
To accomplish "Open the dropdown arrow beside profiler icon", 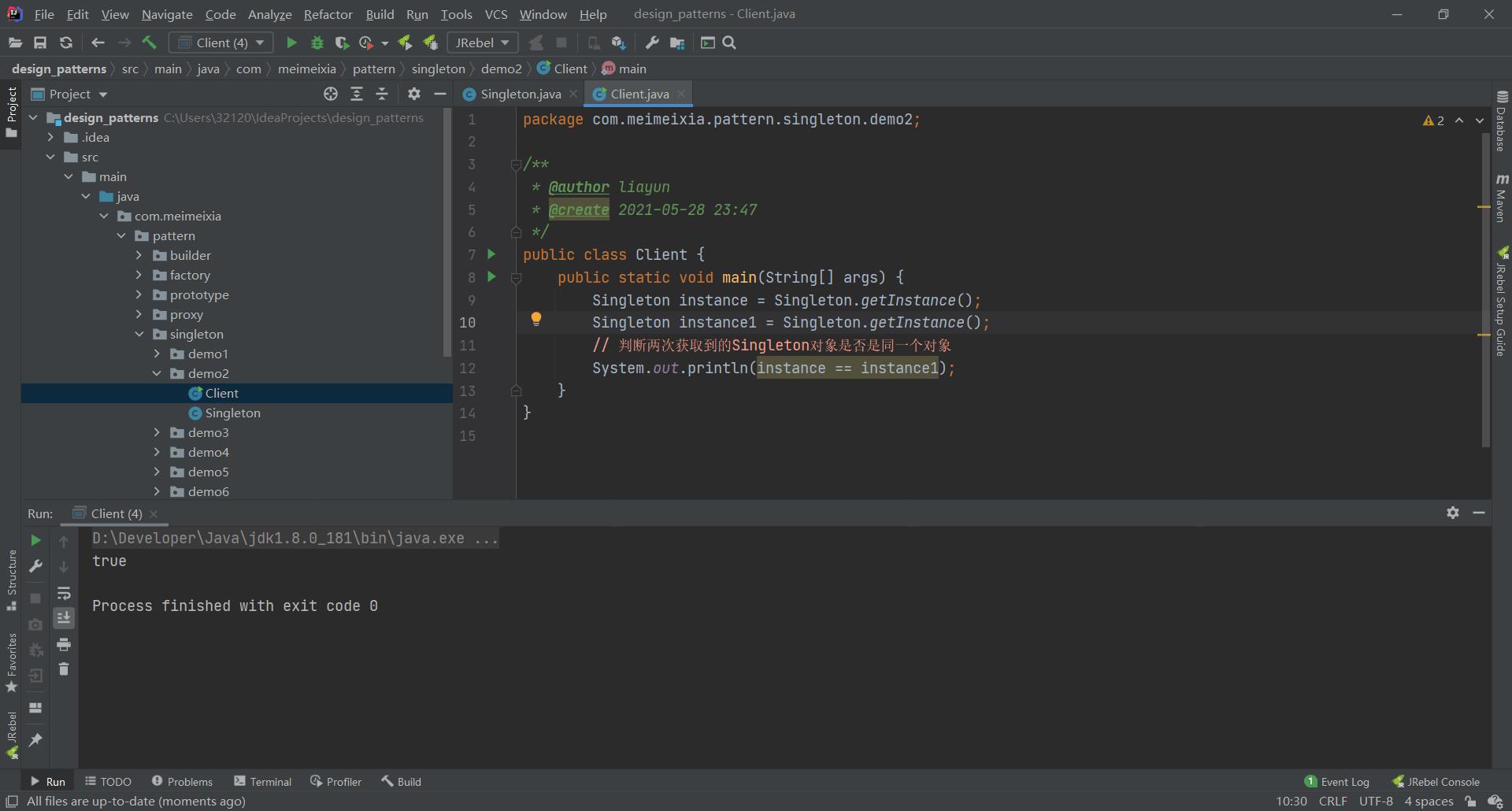I will coord(385,43).
